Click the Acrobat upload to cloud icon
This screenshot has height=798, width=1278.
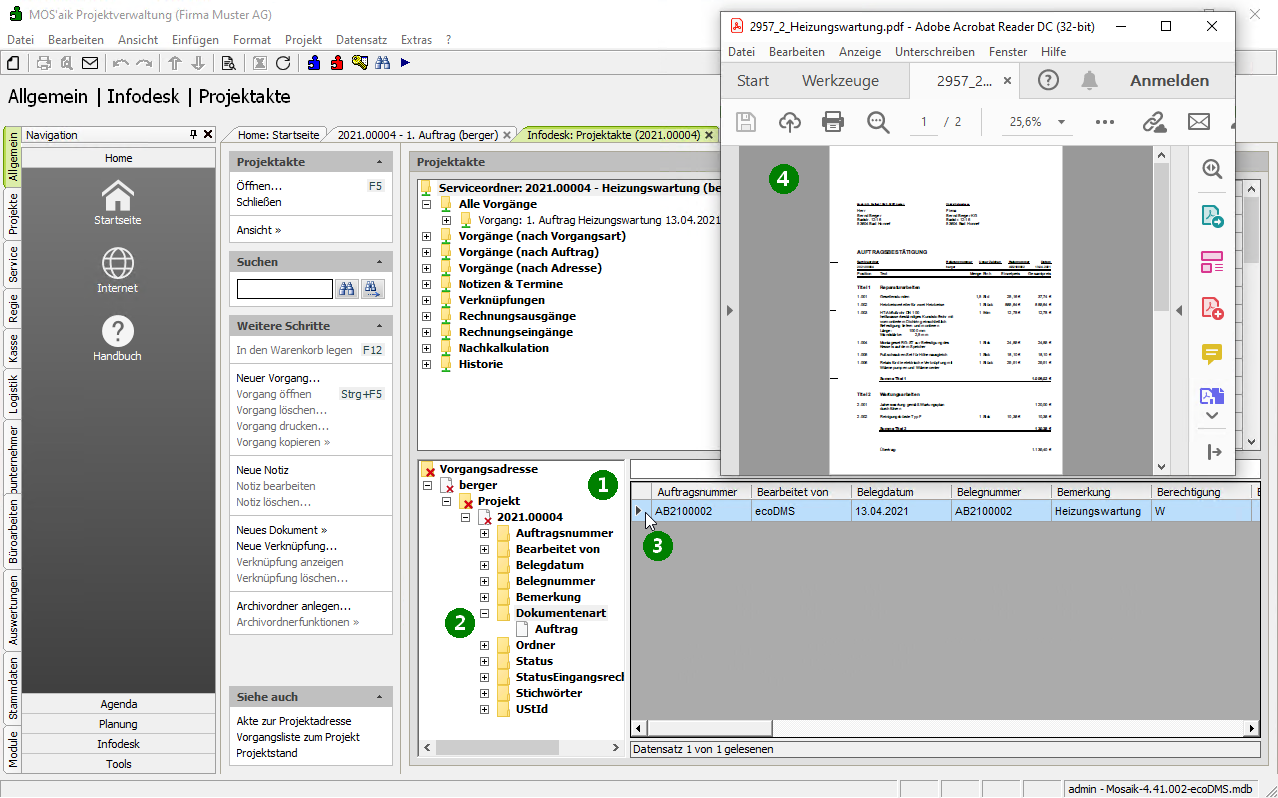pos(790,122)
